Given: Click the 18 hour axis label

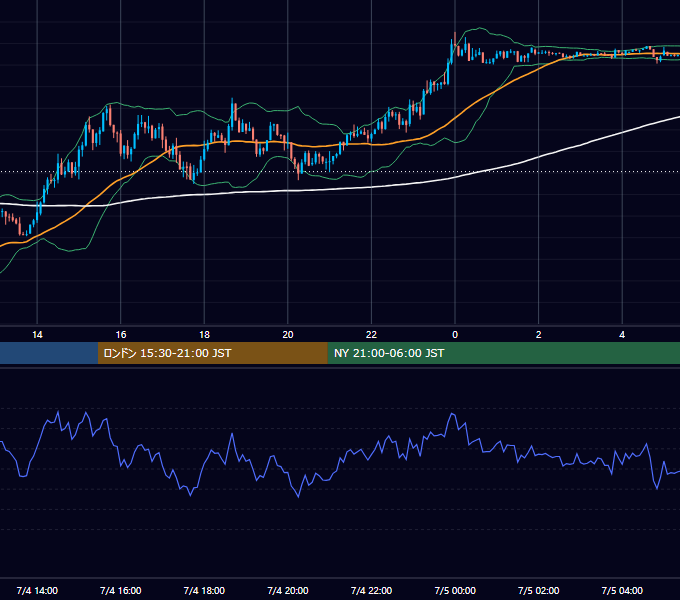Looking at the screenshot, I should (204, 335).
